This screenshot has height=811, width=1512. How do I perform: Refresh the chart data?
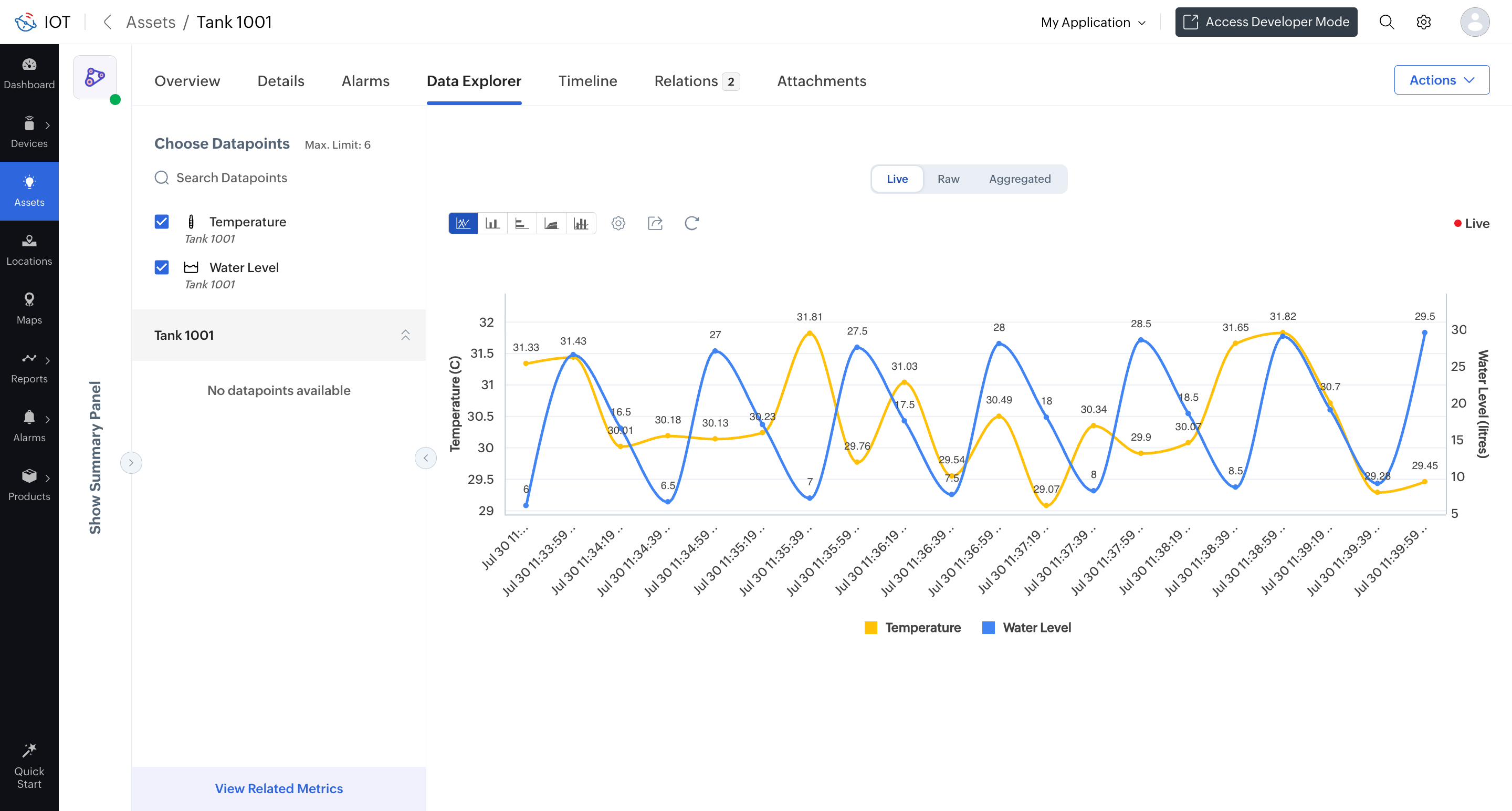tap(691, 223)
